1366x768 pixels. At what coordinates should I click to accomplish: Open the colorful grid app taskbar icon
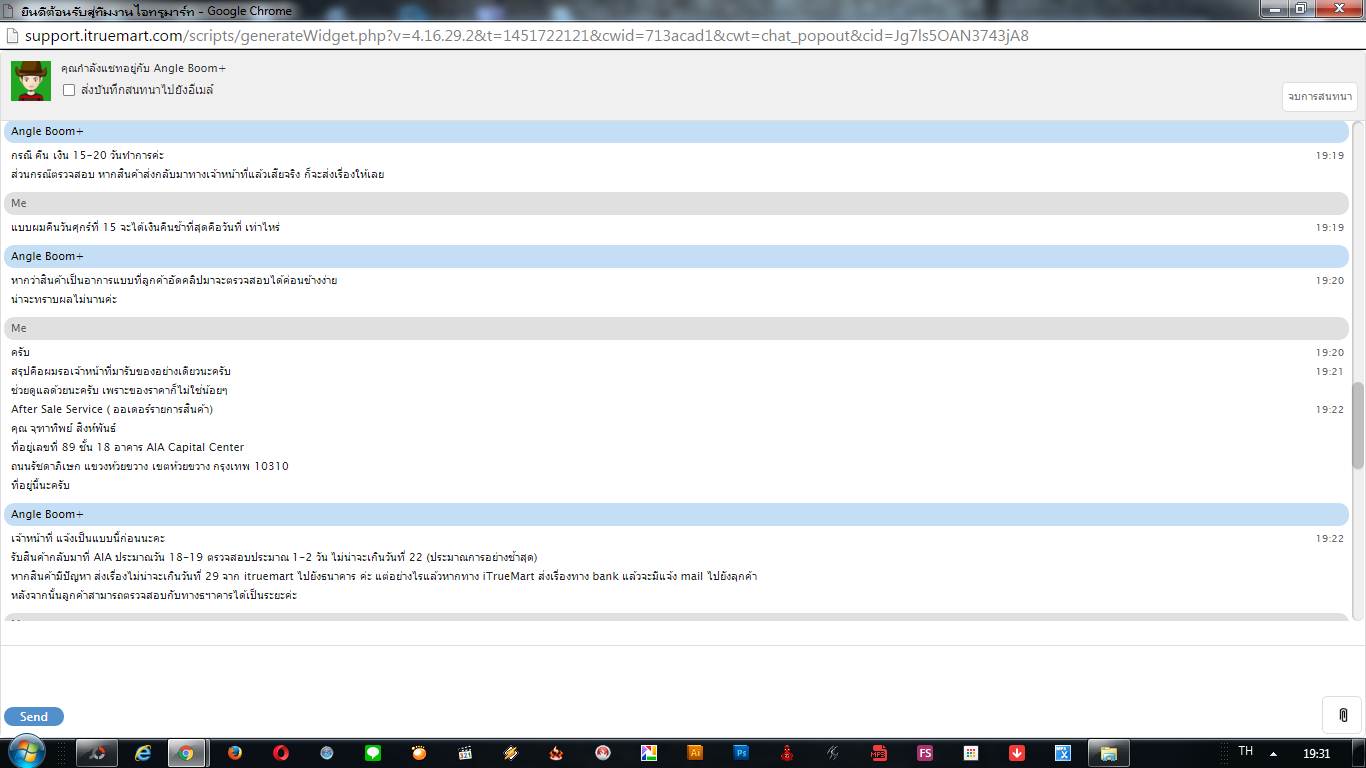[971, 753]
